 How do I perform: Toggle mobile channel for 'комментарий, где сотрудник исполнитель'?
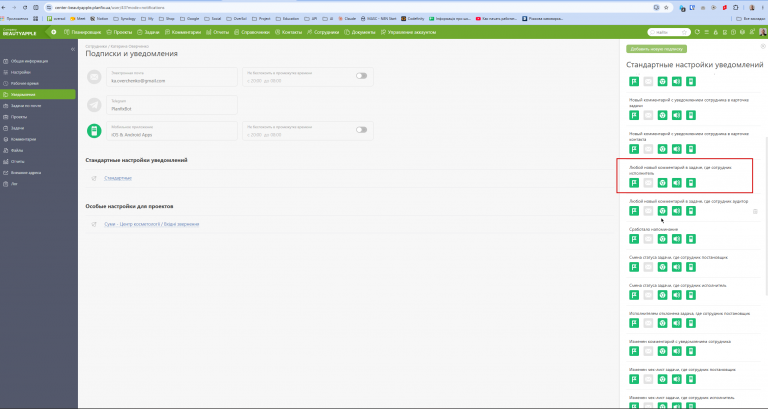(x=691, y=183)
